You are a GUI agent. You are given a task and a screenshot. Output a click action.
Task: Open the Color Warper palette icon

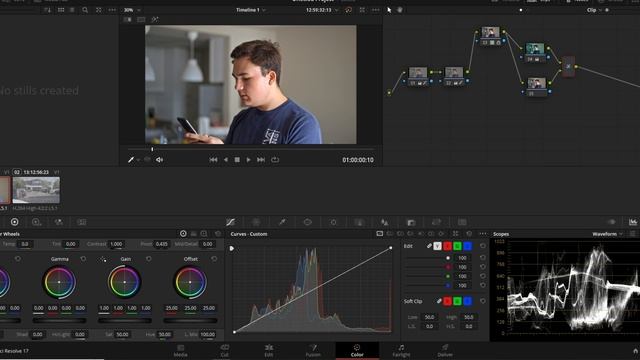coord(256,222)
